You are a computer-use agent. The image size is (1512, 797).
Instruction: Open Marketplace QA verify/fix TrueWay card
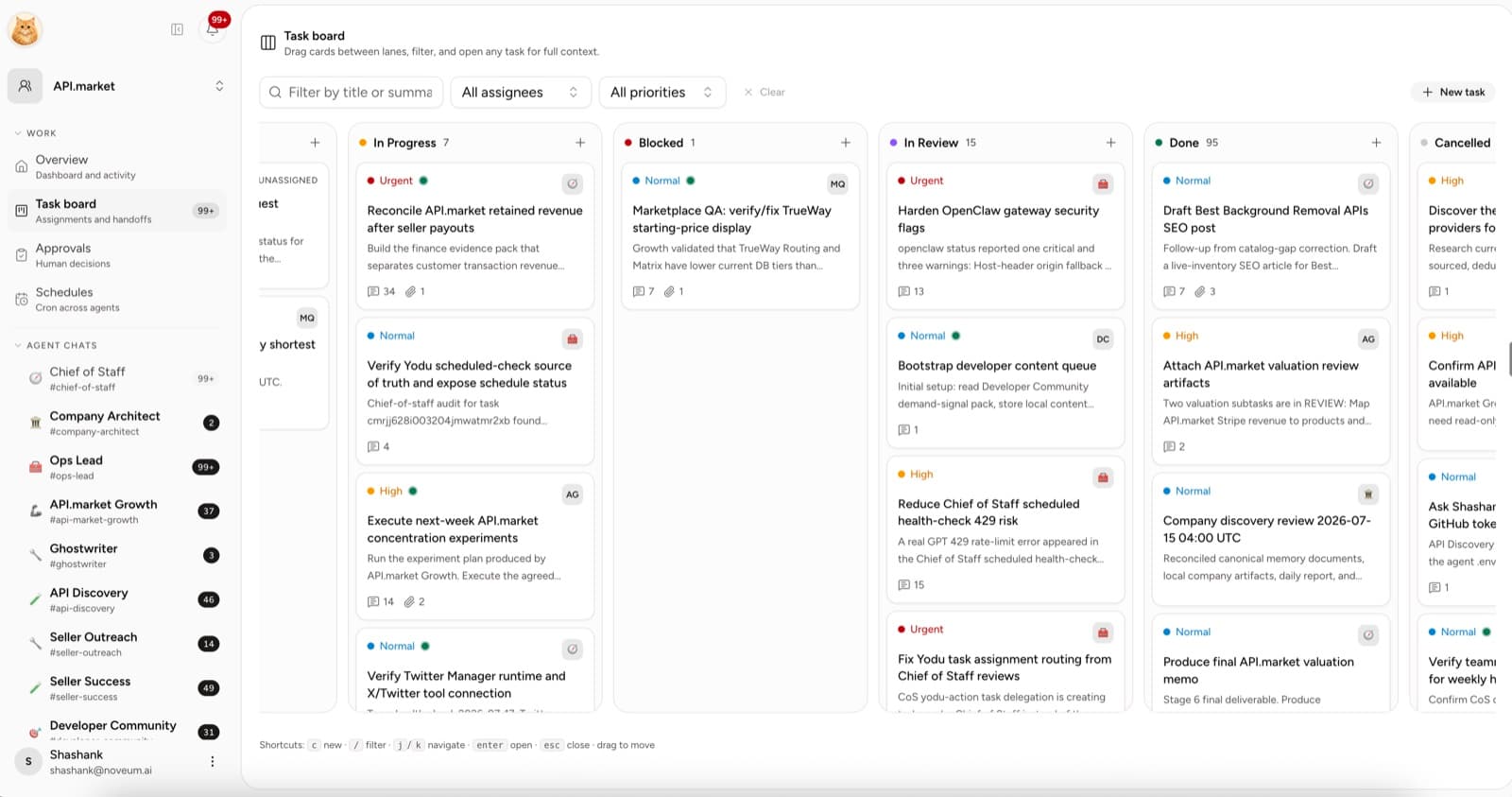(x=740, y=236)
